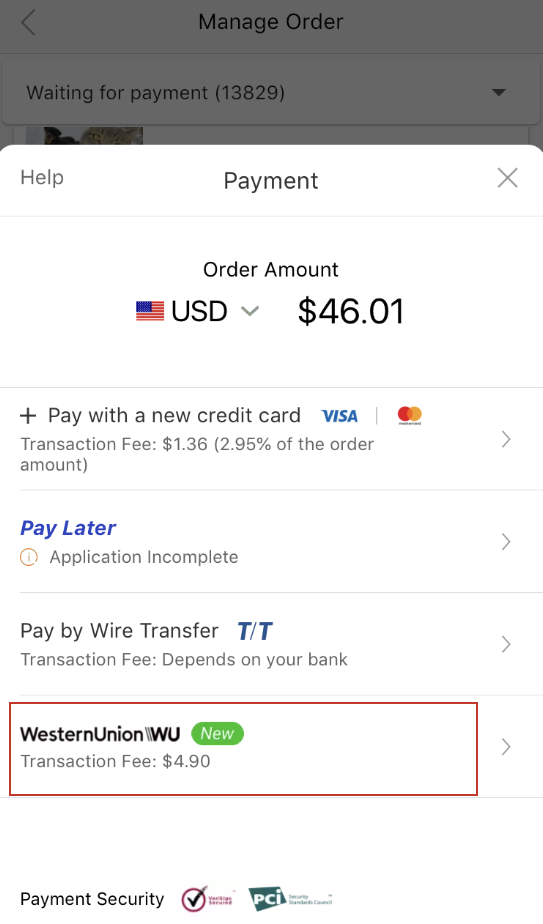The image size is (543, 924).
Task: Expand the USD currency dropdown chevron
Action: (x=250, y=311)
